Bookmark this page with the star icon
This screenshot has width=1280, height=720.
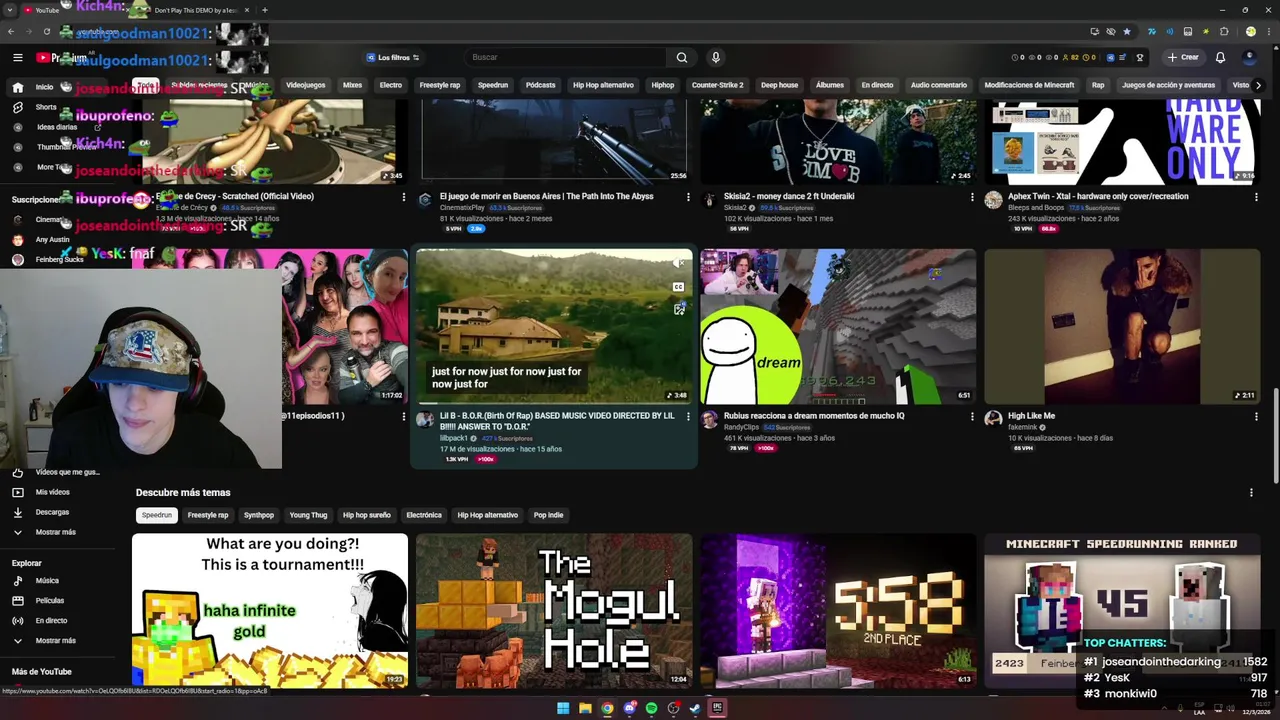1127,31
